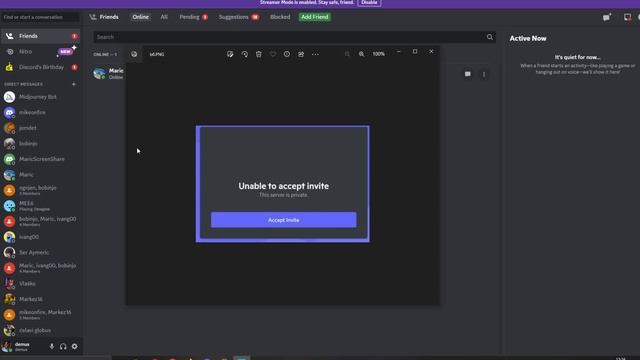Open ivang00 direct message

tap(40, 237)
